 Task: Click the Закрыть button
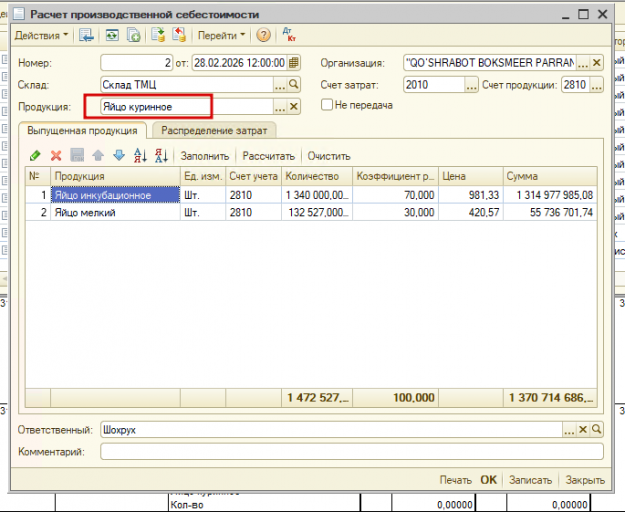pyautogui.click(x=585, y=480)
